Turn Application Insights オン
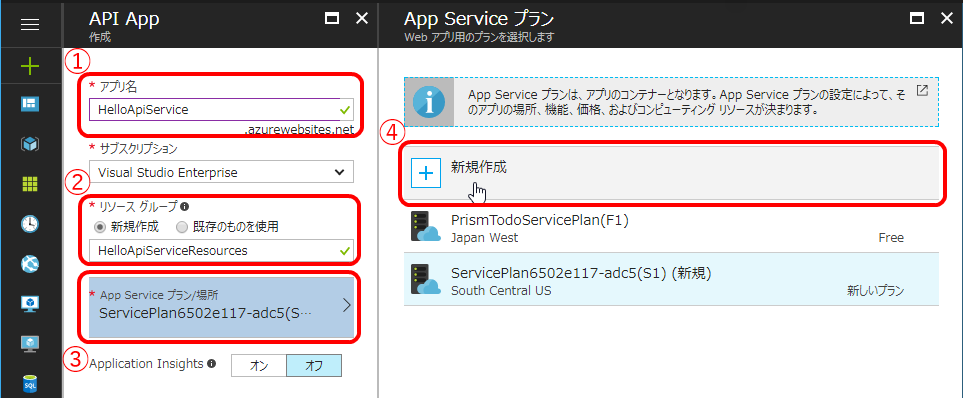The width and height of the screenshot is (963, 398). (259, 365)
